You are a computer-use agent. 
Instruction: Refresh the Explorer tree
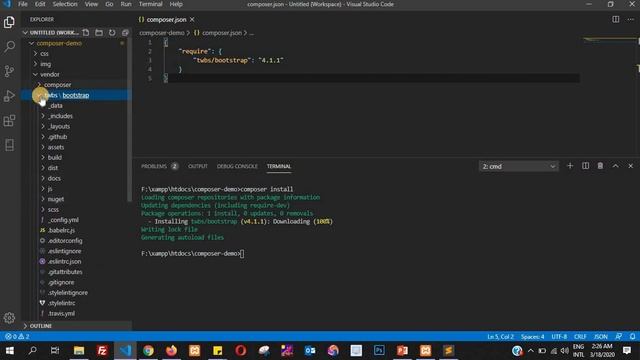112,32
